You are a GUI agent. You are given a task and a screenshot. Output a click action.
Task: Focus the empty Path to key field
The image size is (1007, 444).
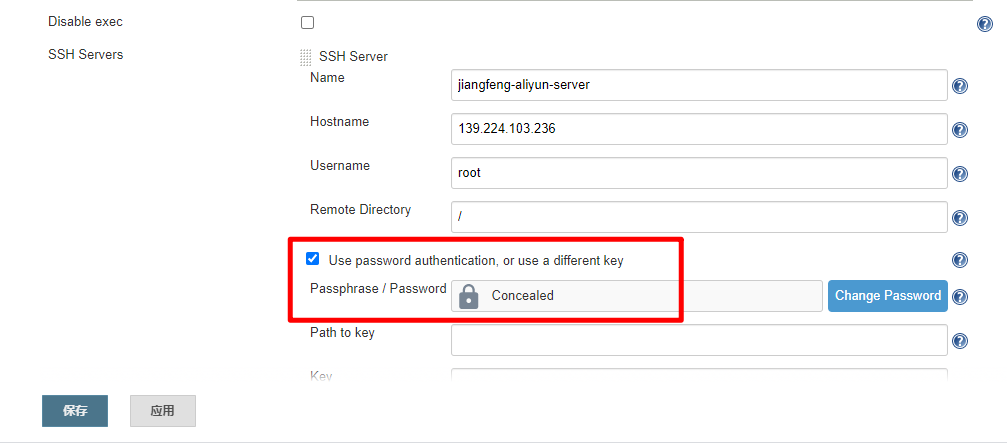[x=699, y=340]
